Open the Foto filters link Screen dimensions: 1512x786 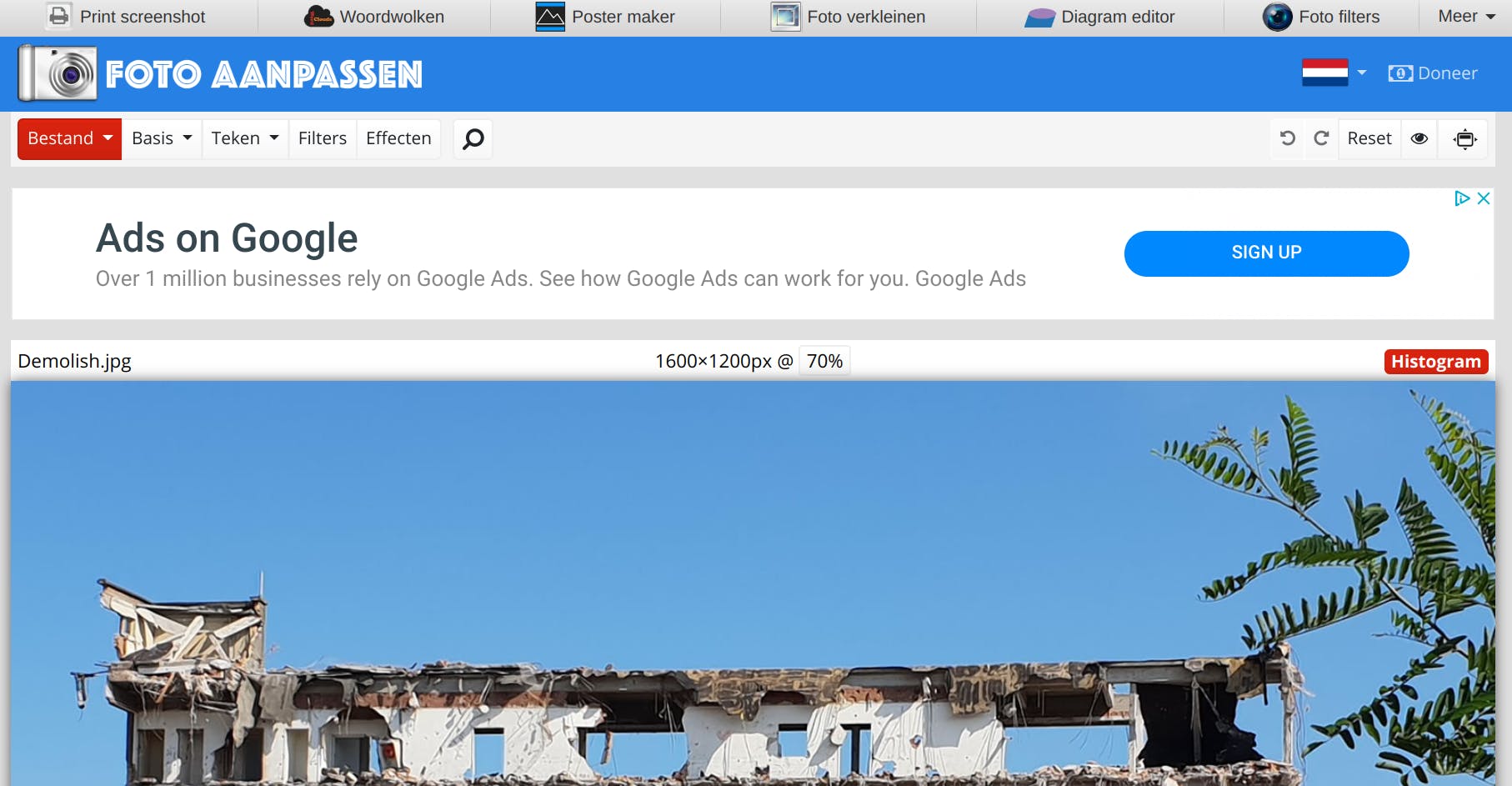[x=1339, y=17]
